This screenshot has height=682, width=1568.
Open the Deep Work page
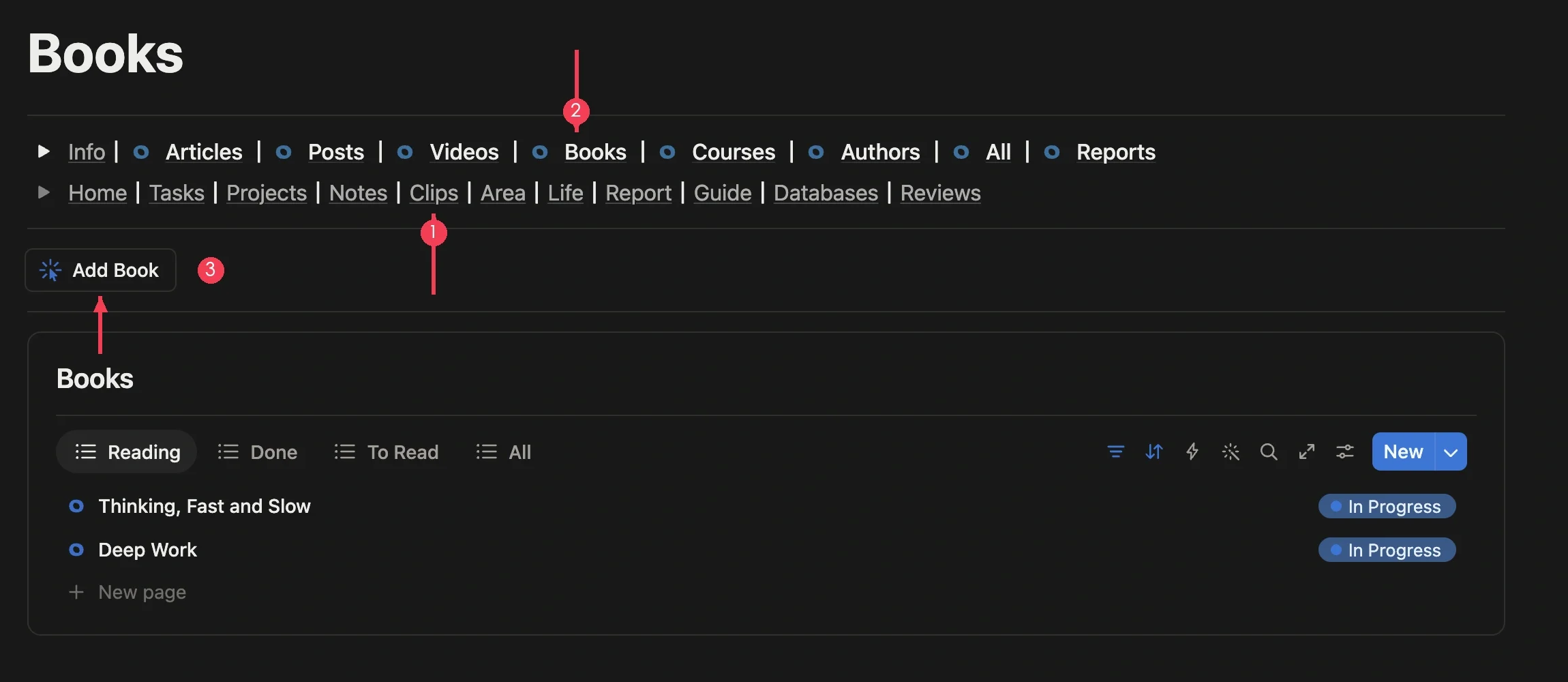pos(147,550)
